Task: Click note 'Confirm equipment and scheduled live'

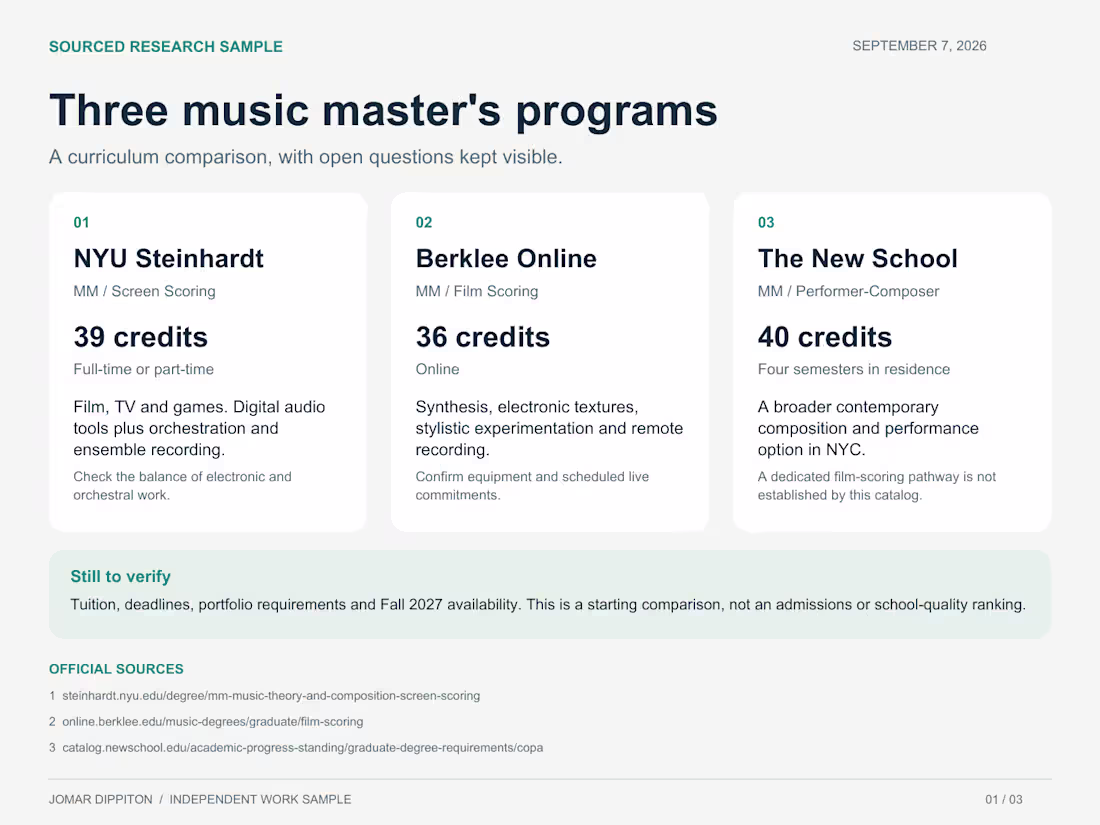Action: (x=532, y=485)
